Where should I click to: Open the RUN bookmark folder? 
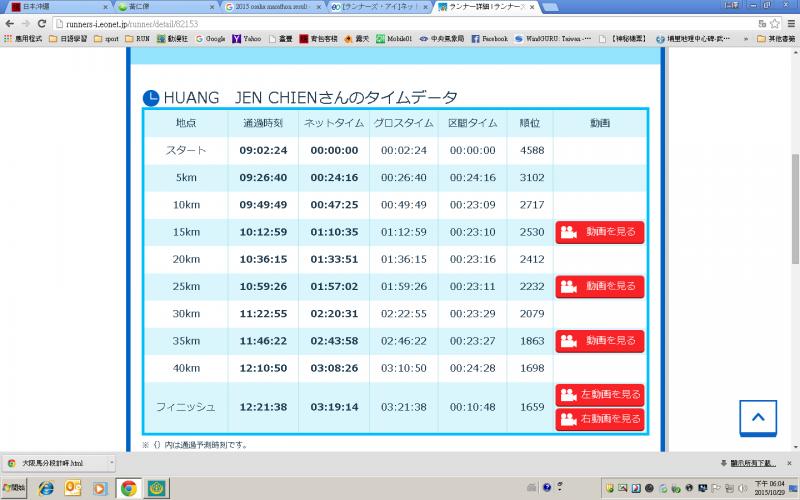coord(137,39)
